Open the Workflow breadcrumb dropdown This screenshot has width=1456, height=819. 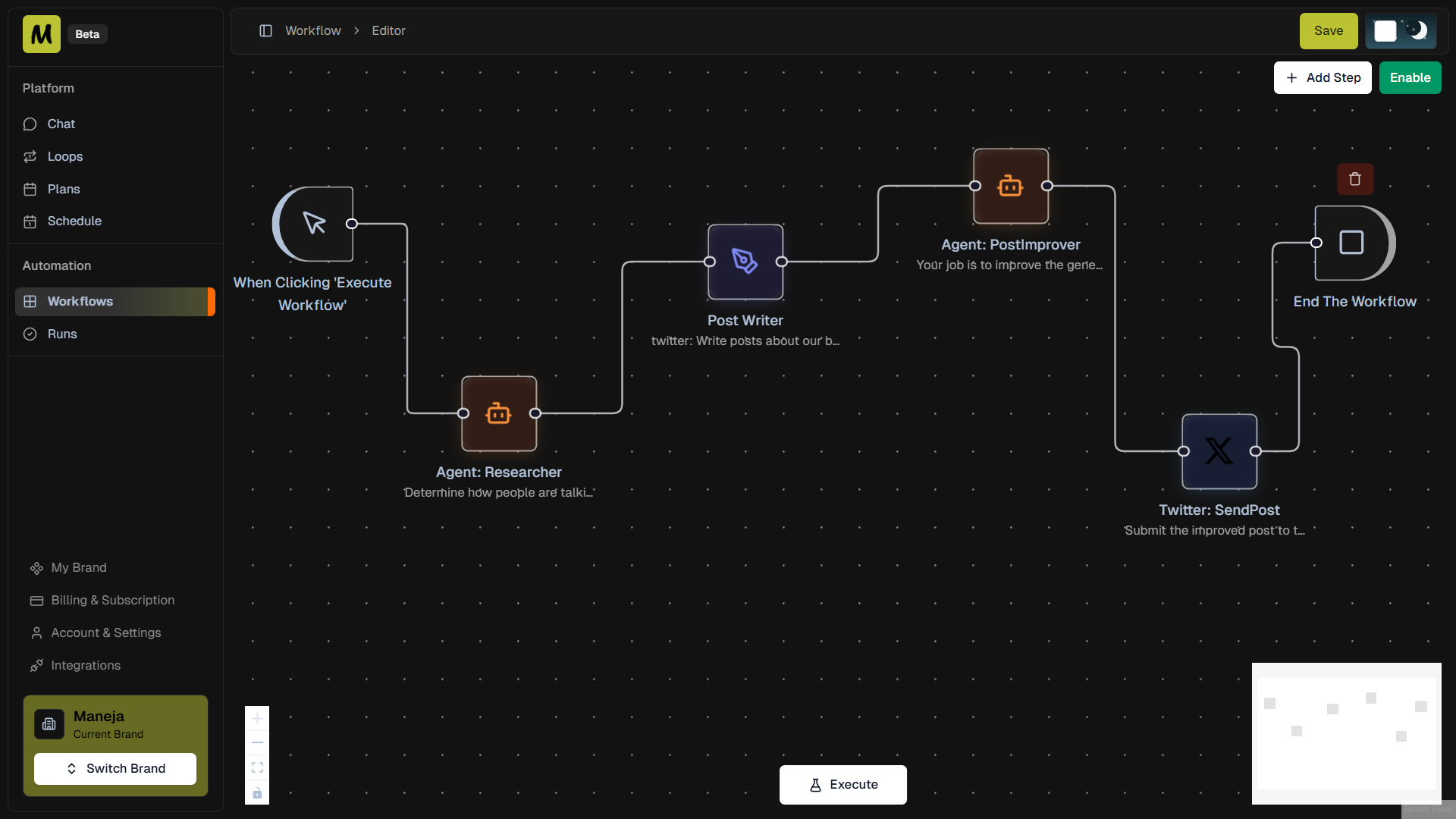pyautogui.click(x=312, y=30)
